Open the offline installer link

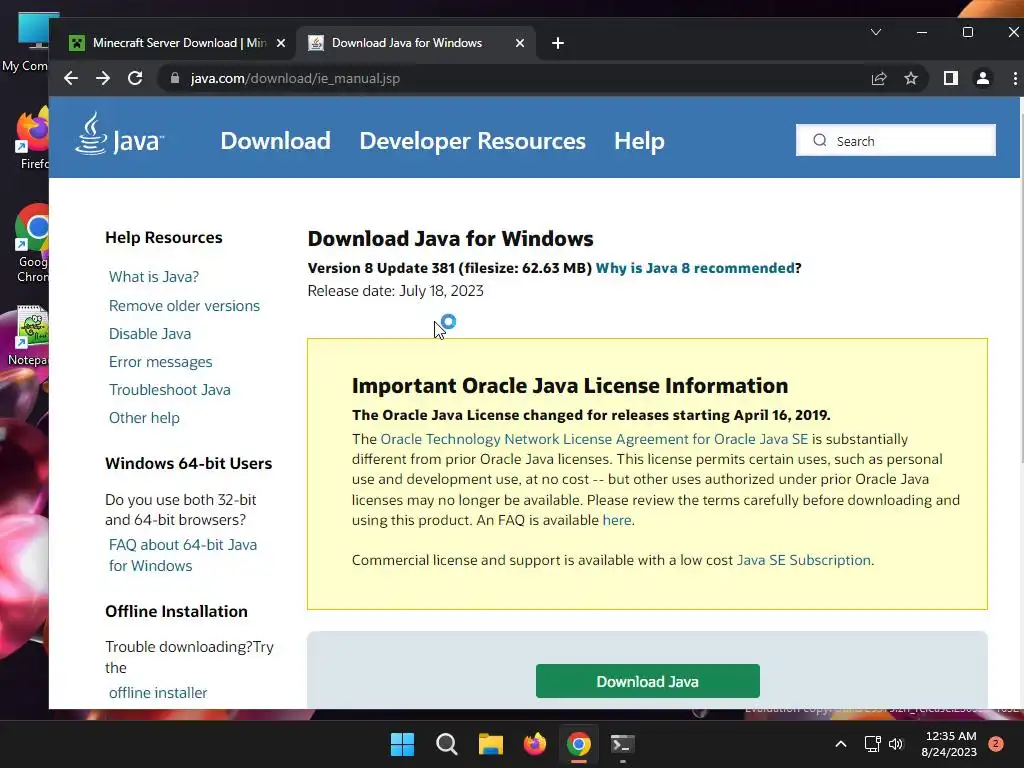pos(157,693)
